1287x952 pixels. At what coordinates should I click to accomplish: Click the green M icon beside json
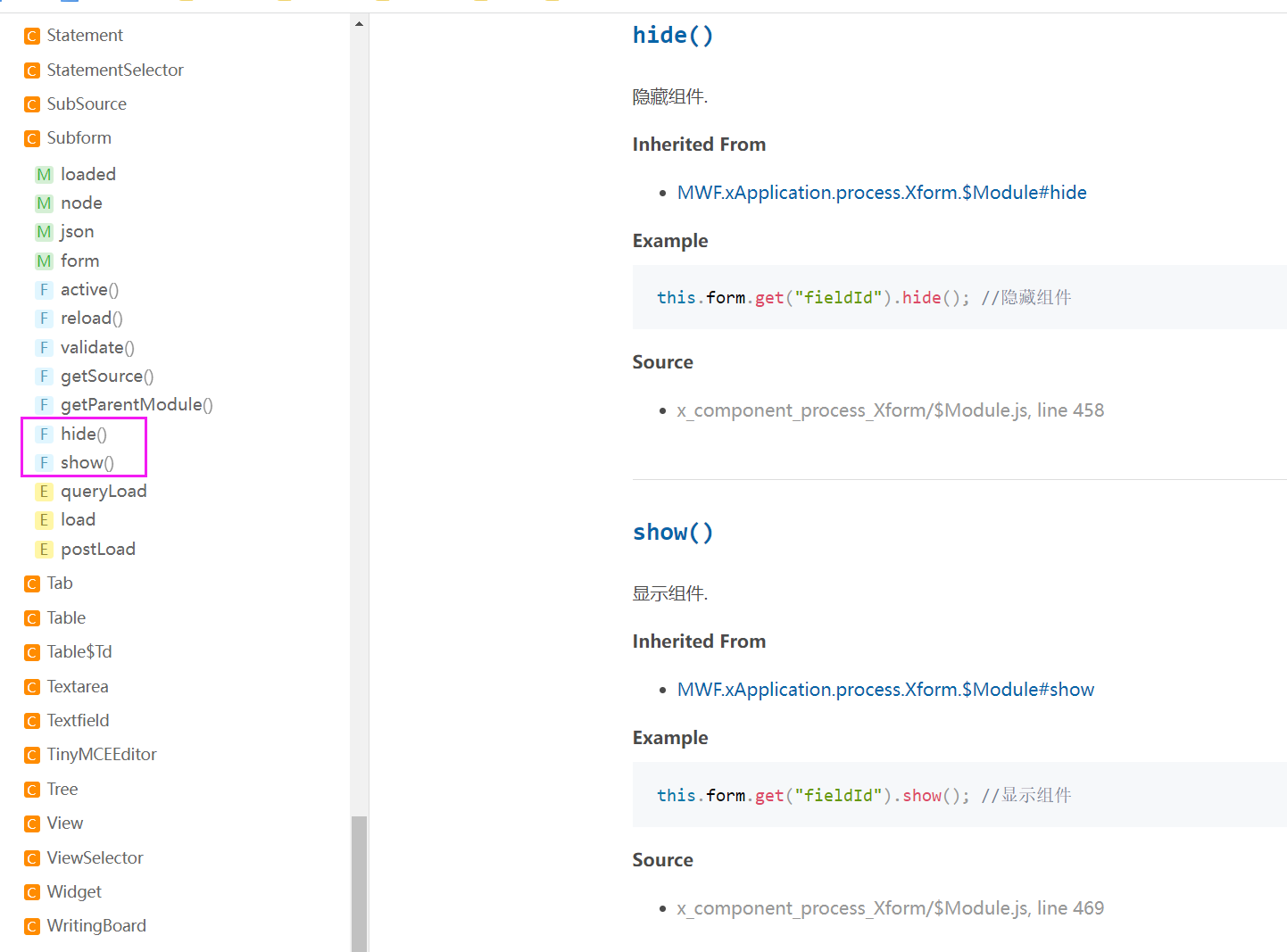[44, 233]
